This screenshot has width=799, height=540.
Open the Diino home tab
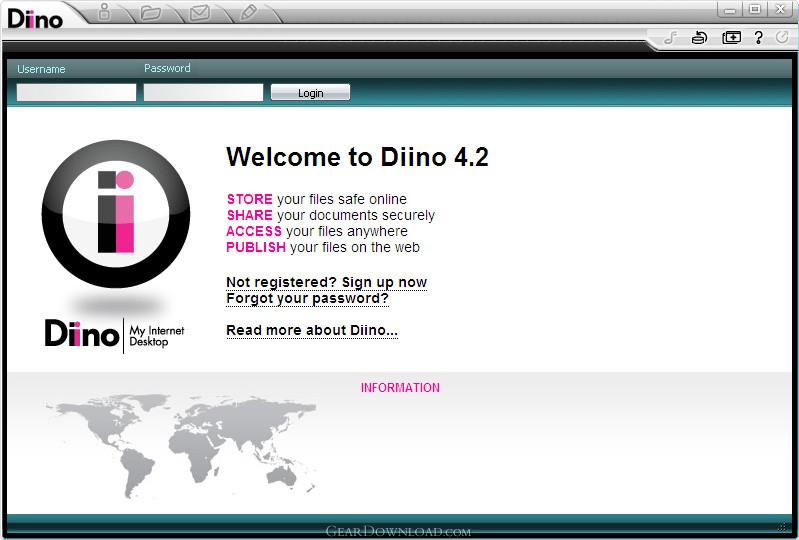pos(36,19)
